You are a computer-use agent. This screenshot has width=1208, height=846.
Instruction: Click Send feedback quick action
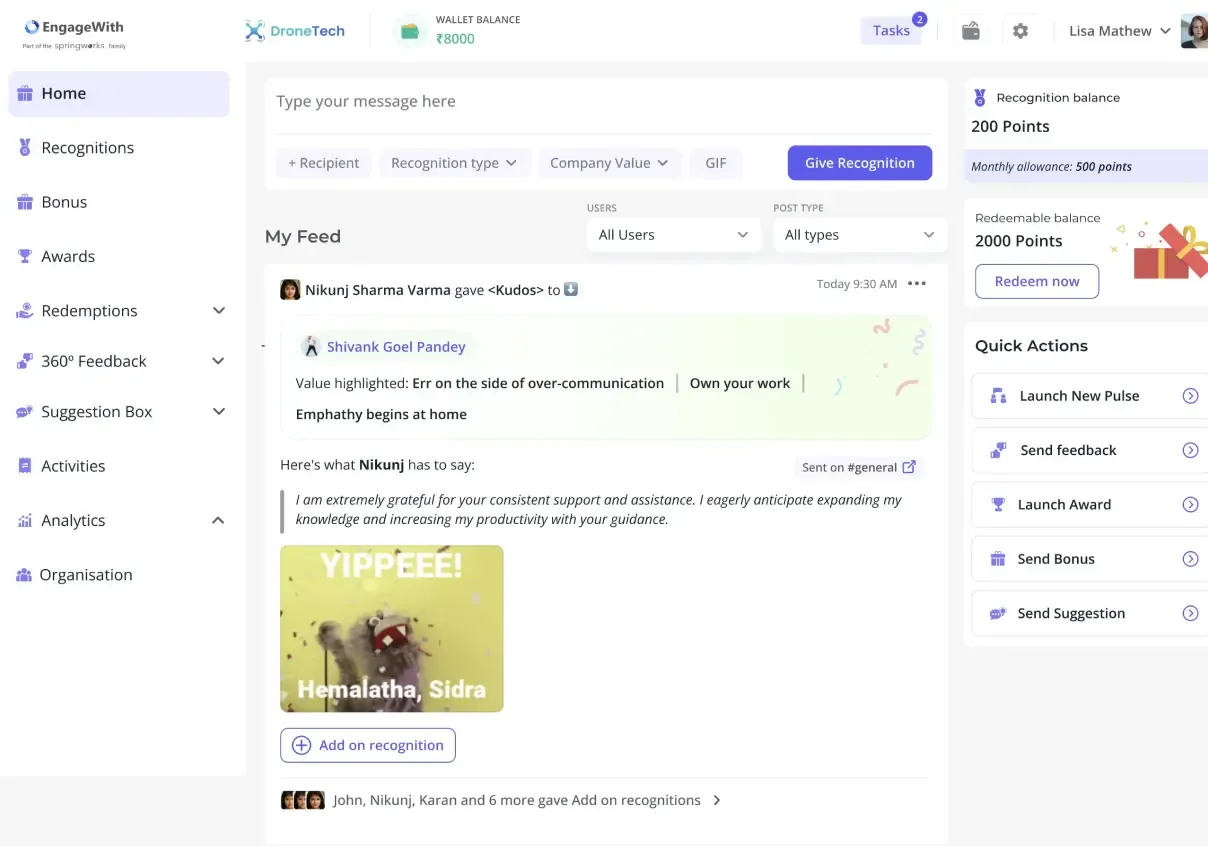pyautogui.click(x=1089, y=450)
